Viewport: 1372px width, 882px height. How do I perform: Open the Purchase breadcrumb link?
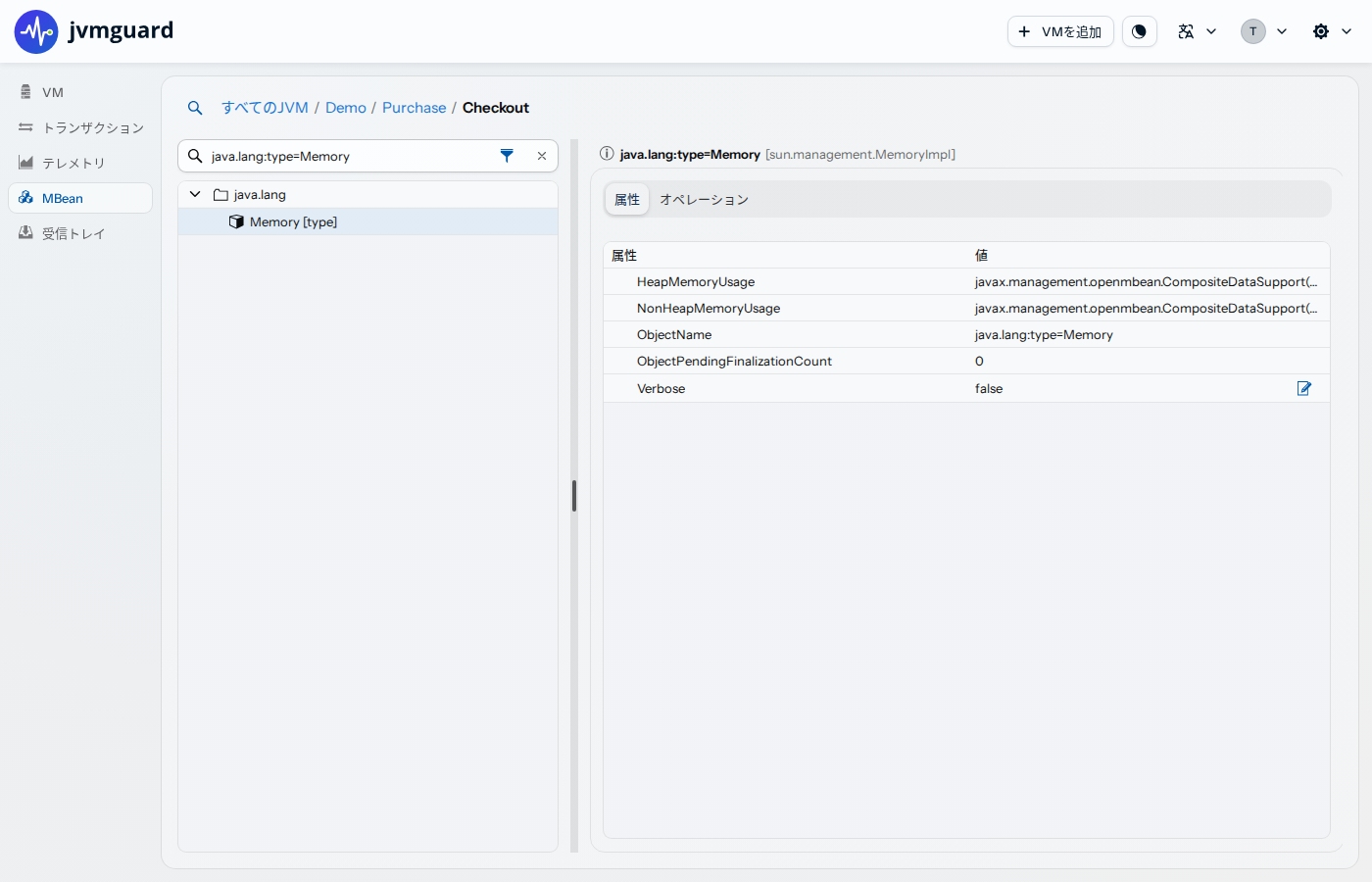(x=414, y=108)
